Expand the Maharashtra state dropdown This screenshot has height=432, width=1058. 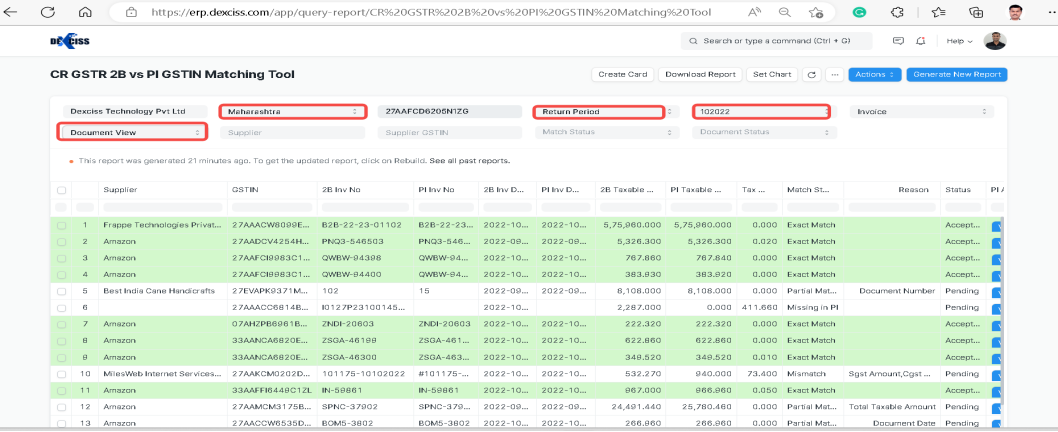291,112
